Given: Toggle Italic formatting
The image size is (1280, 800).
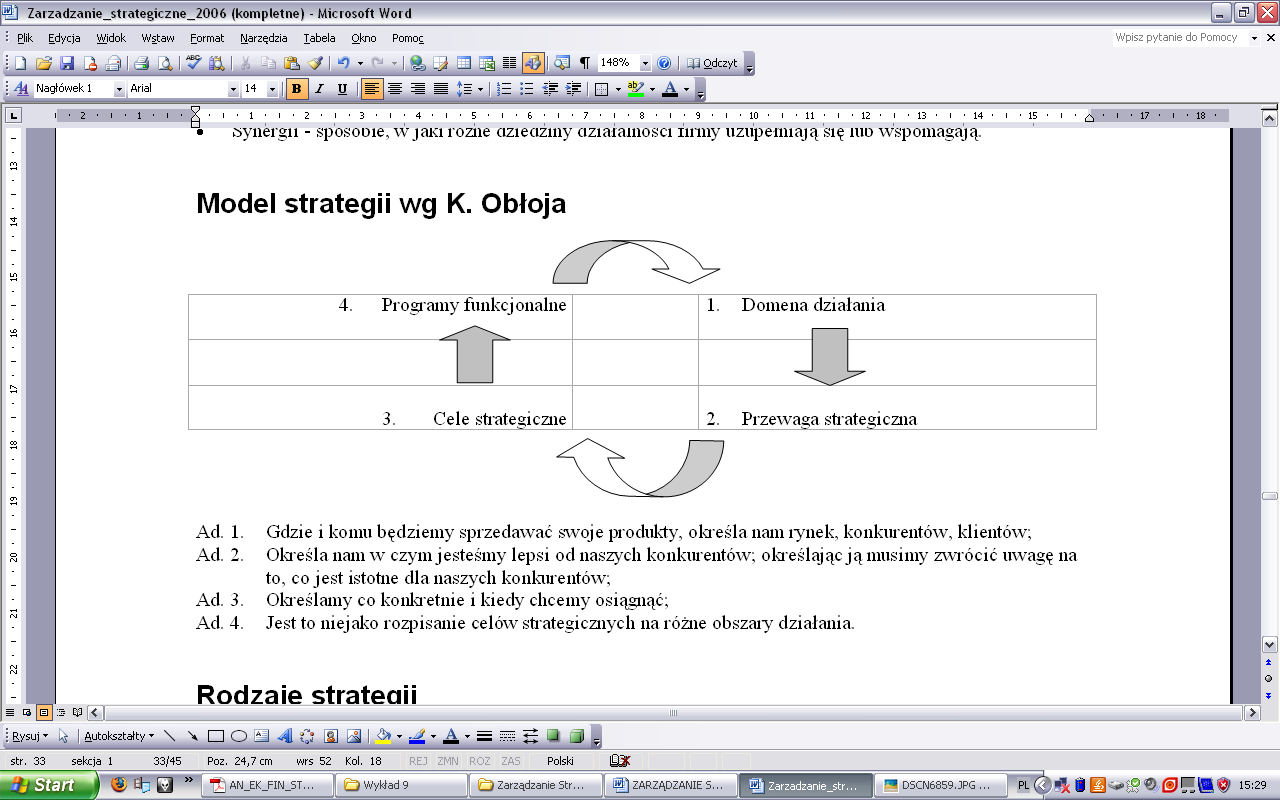Looking at the screenshot, I should click(x=319, y=89).
